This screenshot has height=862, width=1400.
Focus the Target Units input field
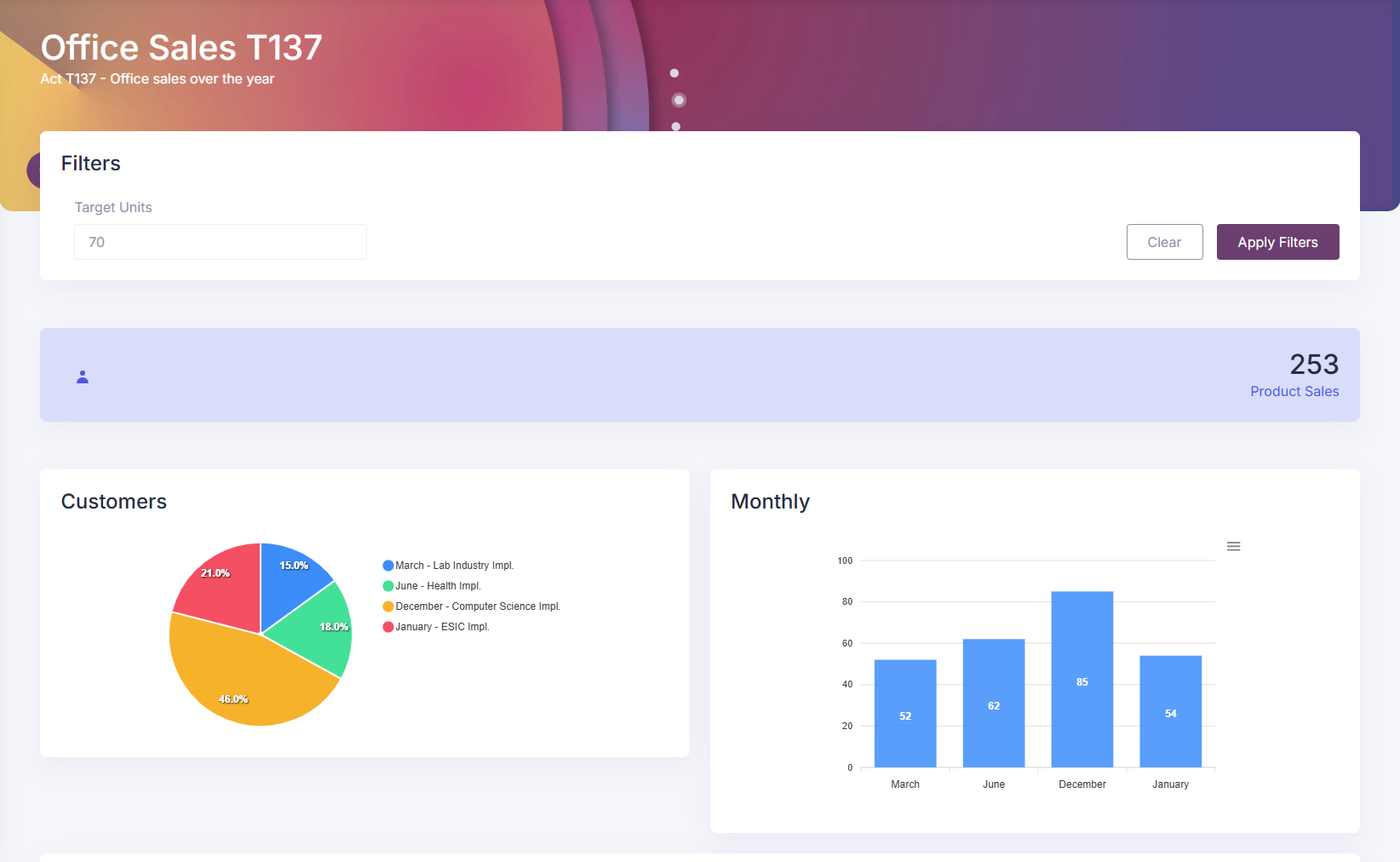click(x=221, y=242)
